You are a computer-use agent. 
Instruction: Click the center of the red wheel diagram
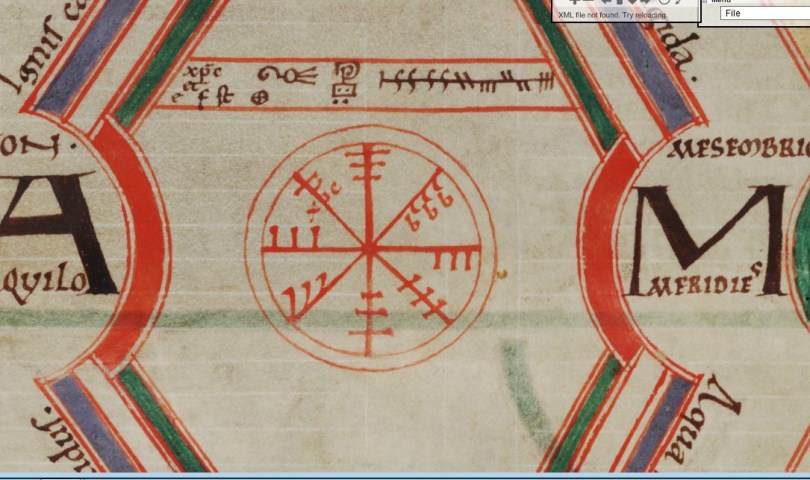click(369, 246)
